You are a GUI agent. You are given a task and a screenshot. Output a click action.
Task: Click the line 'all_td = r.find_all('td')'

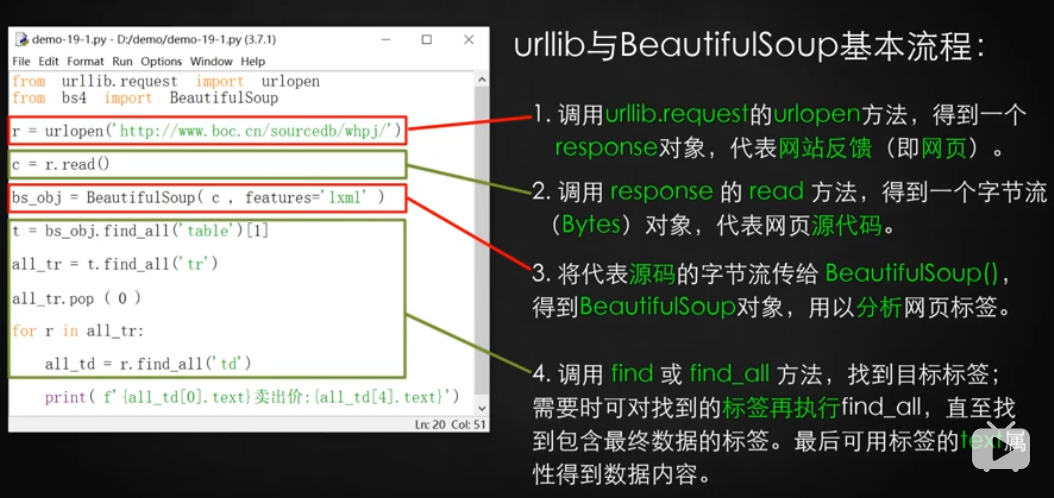click(148, 364)
